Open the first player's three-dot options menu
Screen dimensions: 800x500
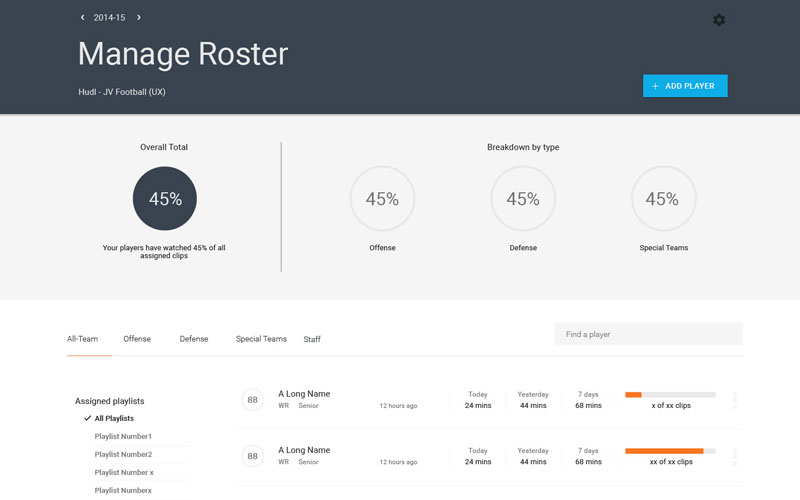[x=735, y=400]
